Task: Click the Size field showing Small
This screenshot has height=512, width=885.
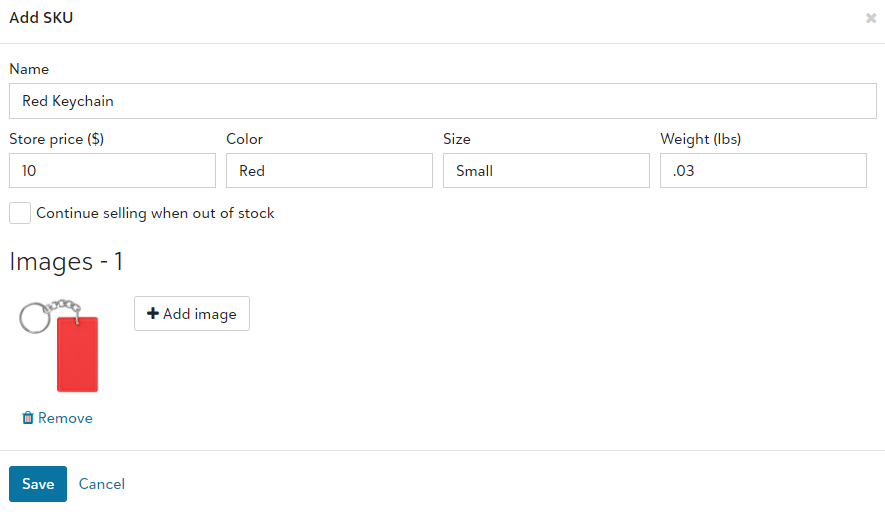Action: point(546,171)
